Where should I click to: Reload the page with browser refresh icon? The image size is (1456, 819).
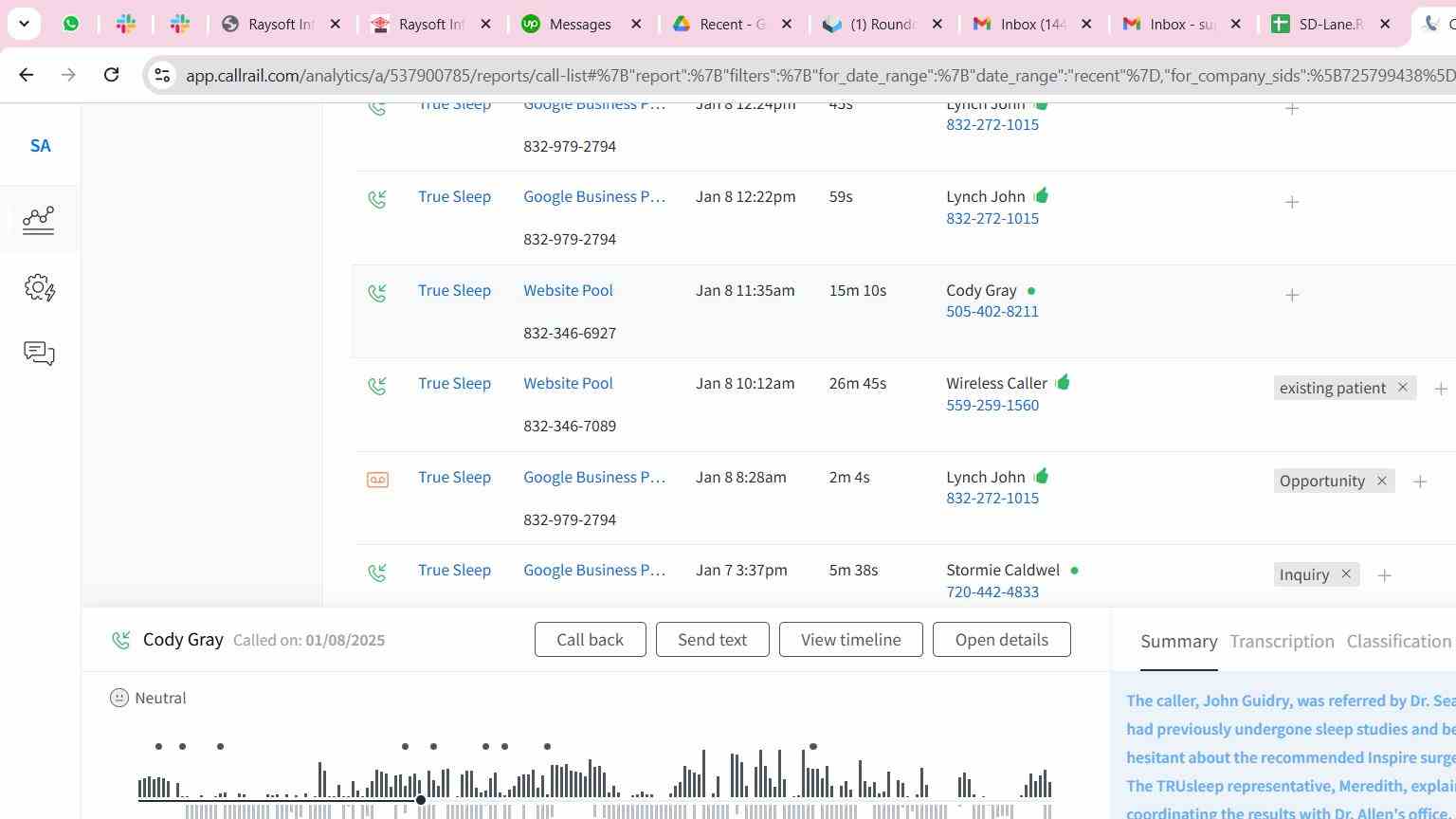pyautogui.click(x=111, y=75)
